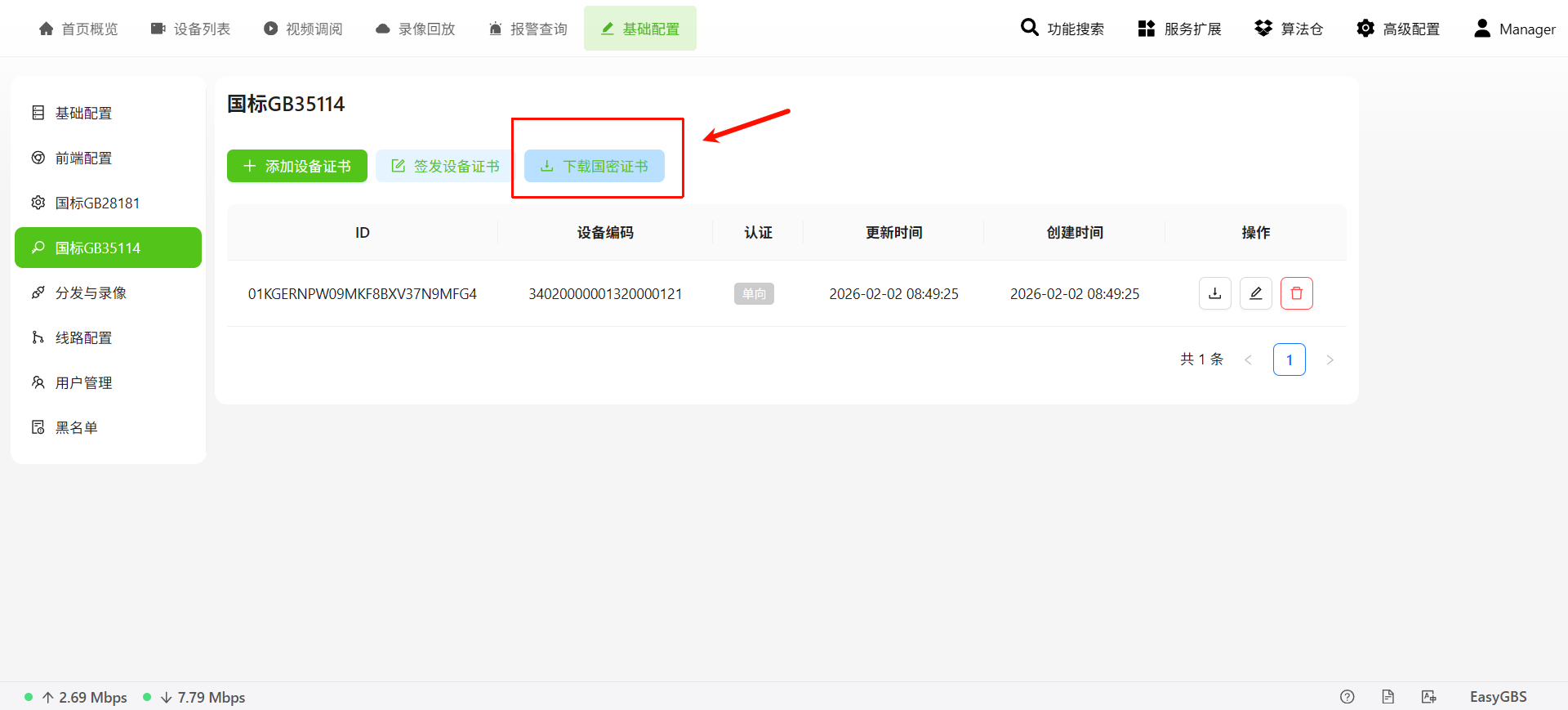Click the 共 1 条 total count

1201,359
